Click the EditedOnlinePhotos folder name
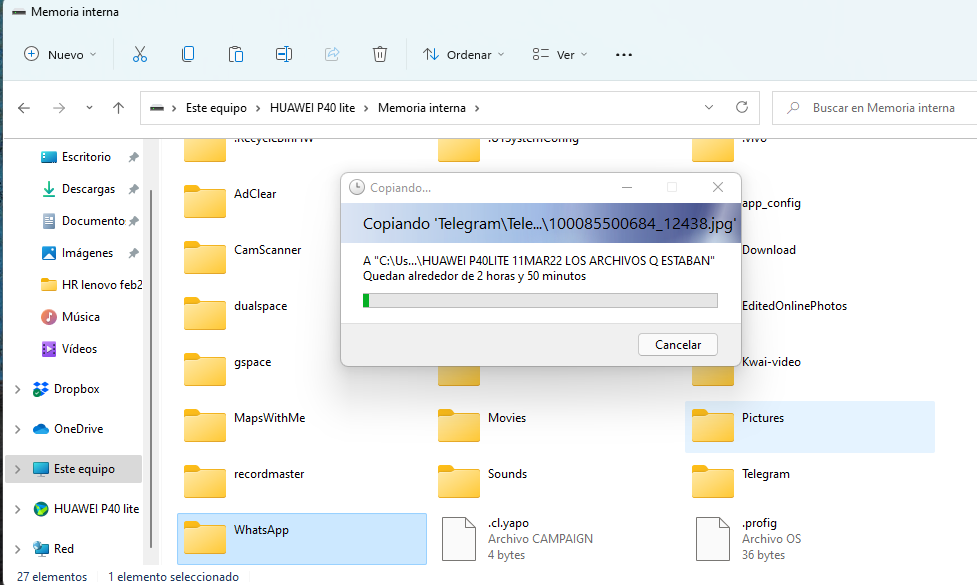 [x=794, y=306]
